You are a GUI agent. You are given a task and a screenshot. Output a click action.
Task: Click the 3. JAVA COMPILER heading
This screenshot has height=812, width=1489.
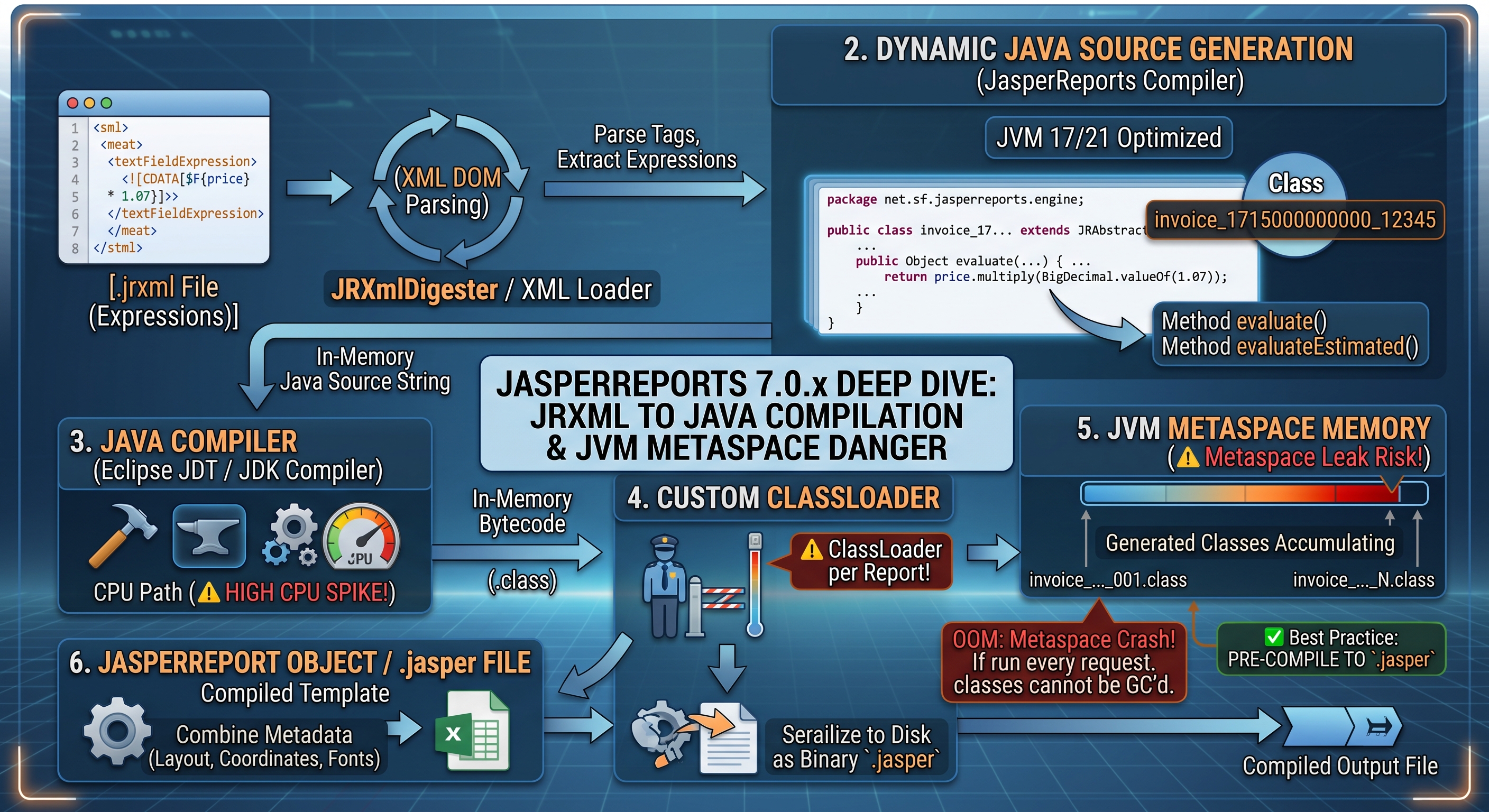[183, 441]
